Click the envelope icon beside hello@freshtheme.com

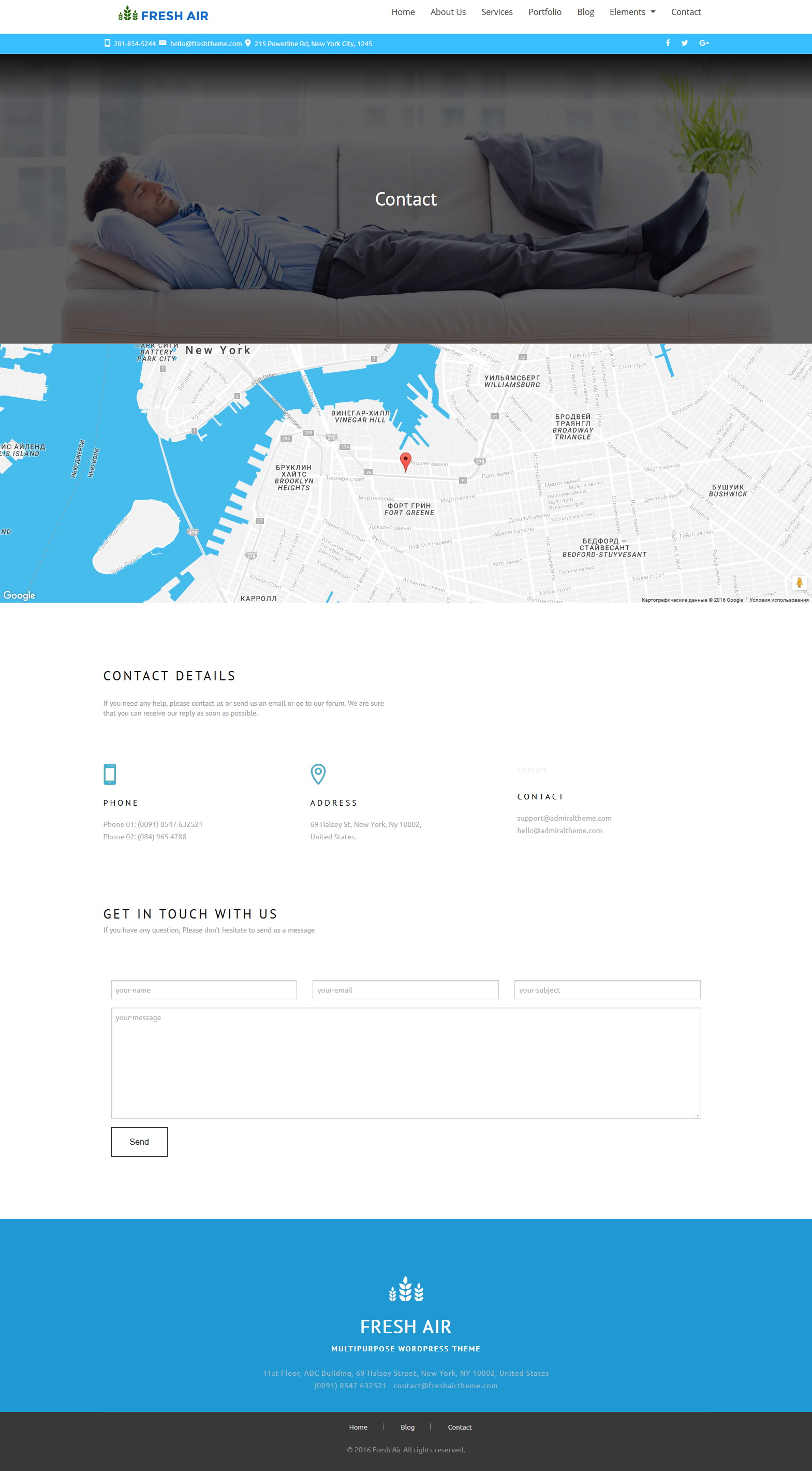pos(163,43)
